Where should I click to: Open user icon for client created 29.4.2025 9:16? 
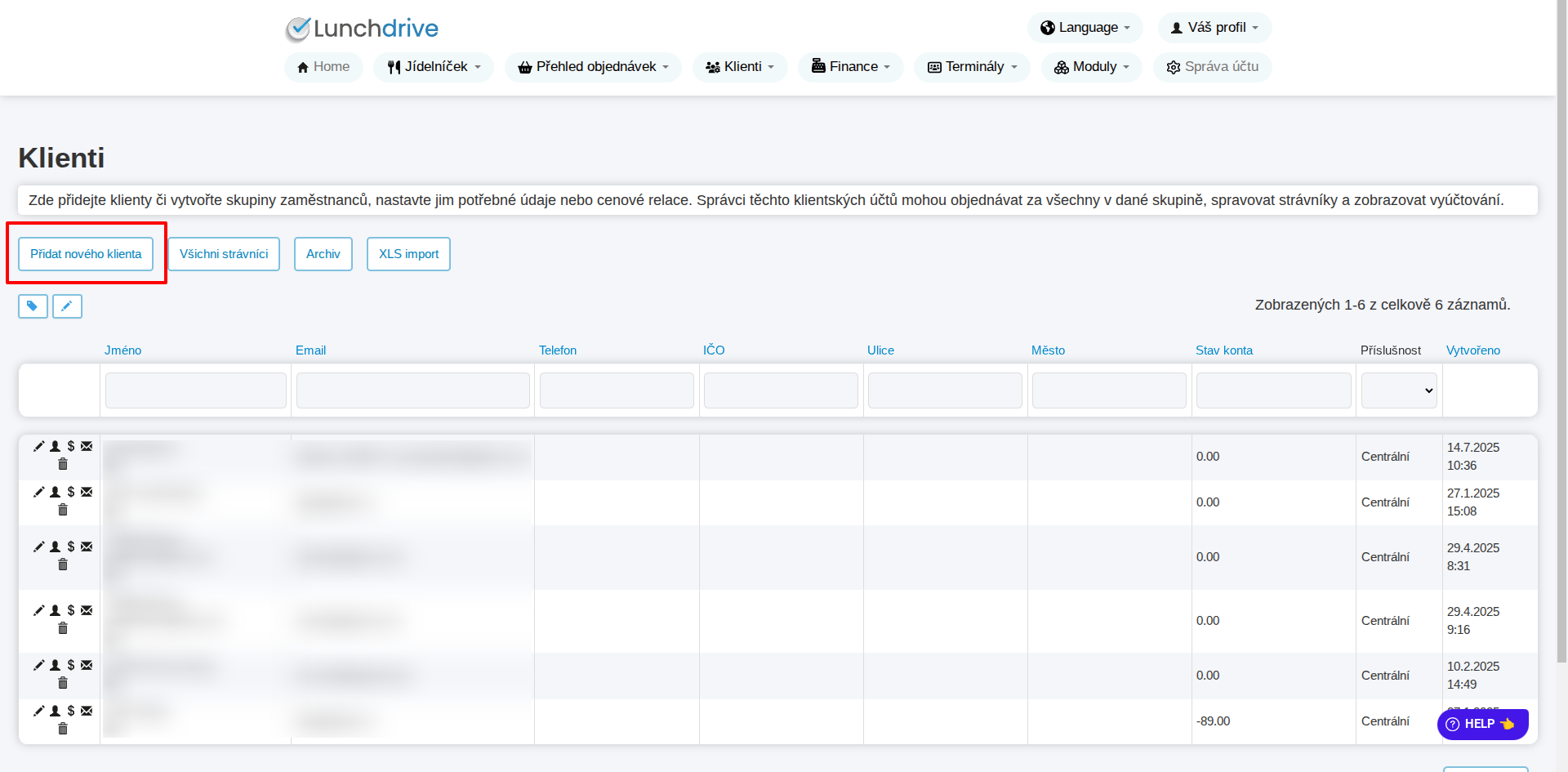55,610
